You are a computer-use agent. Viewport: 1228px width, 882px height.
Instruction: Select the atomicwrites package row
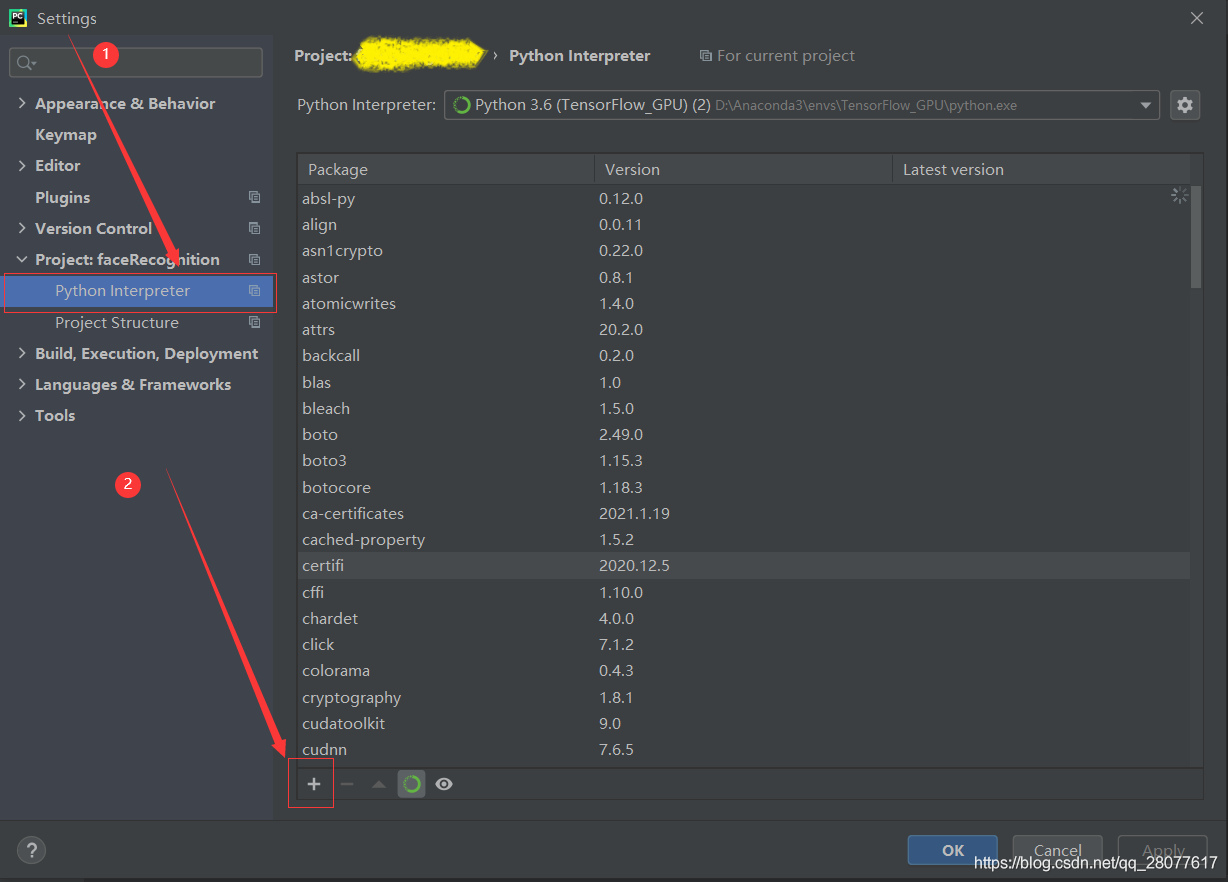point(743,303)
